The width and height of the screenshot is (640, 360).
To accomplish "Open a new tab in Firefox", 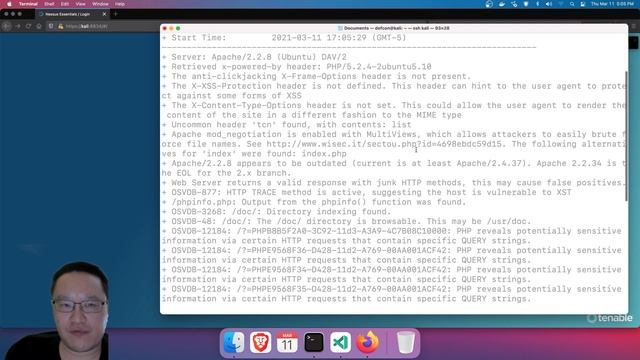I will click(x=116, y=14).
